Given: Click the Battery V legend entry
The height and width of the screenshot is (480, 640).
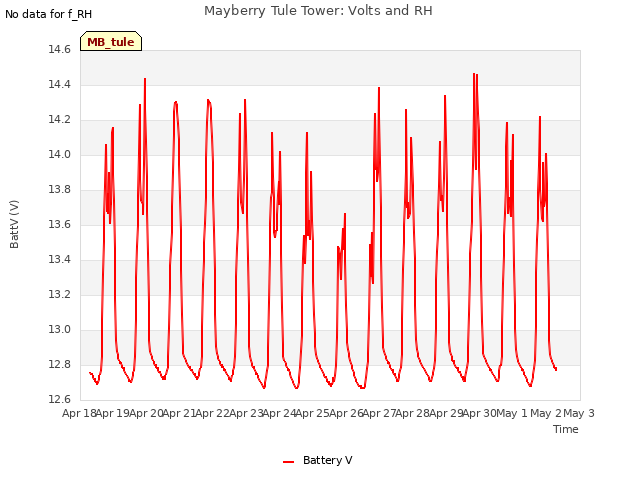Looking at the screenshot, I should [x=318, y=460].
